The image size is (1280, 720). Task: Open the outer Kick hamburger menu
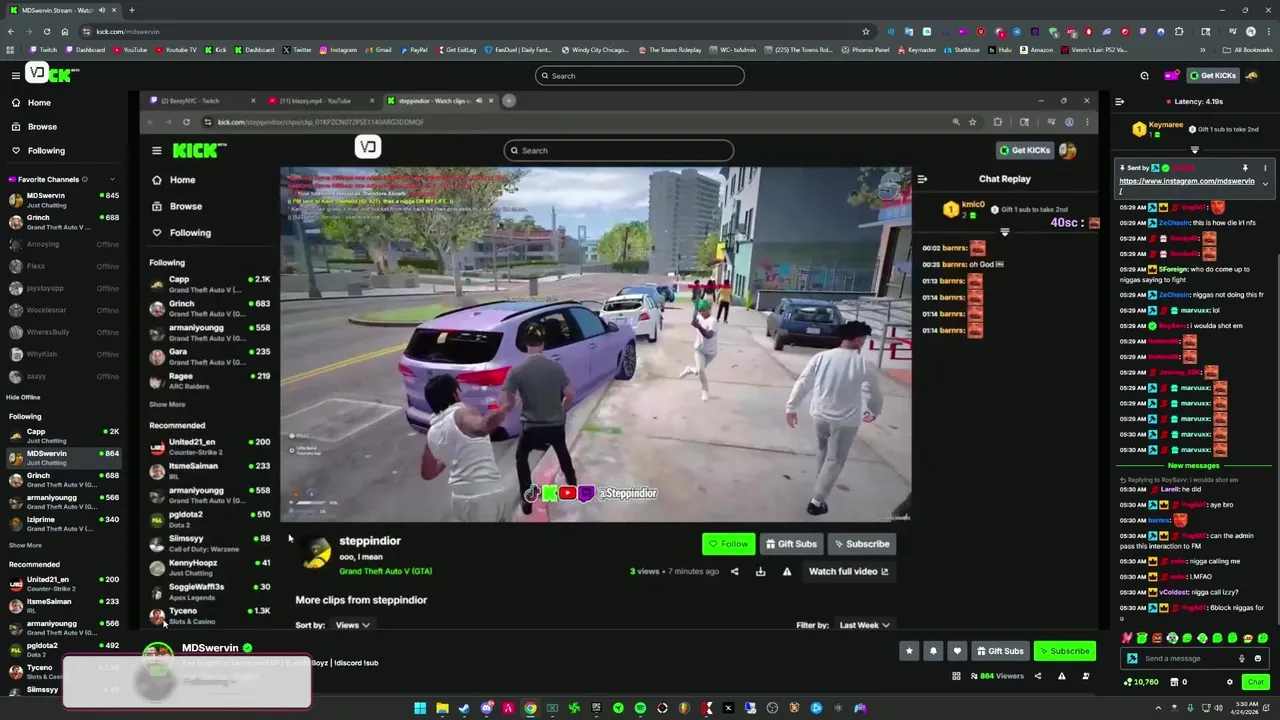tap(15, 75)
